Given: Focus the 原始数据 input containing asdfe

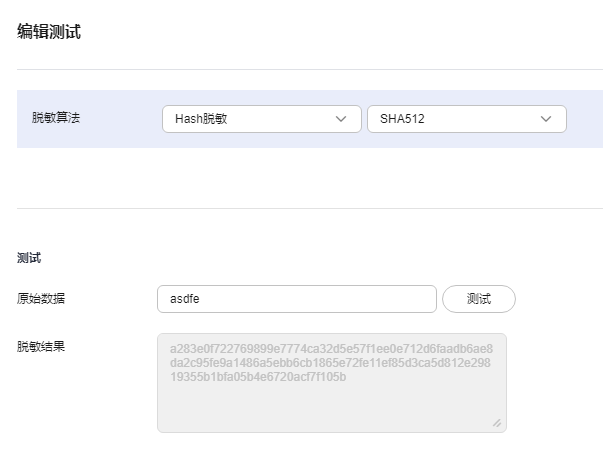Looking at the screenshot, I should 297,299.
